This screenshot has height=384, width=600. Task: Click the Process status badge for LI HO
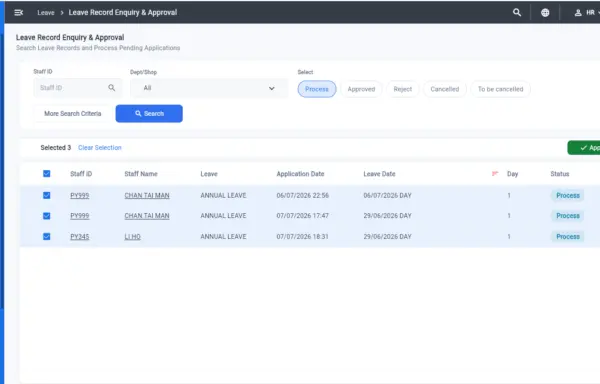pyautogui.click(x=568, y=236)
